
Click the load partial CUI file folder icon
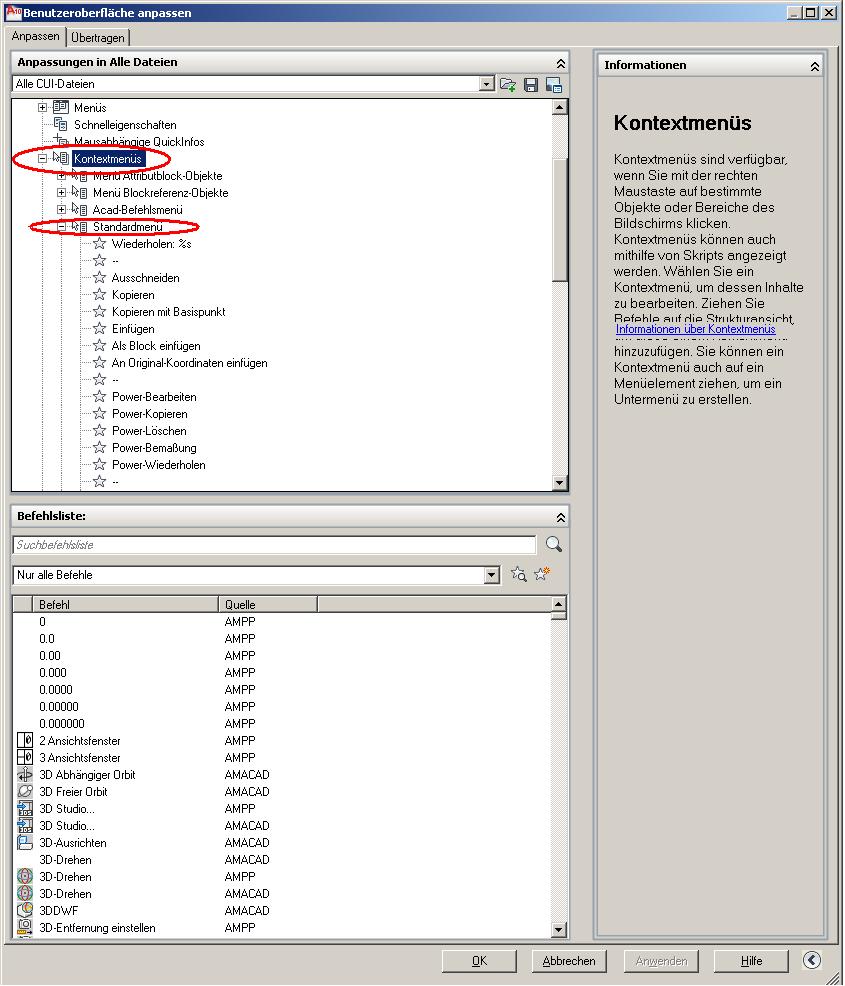(x=507, y=84)
